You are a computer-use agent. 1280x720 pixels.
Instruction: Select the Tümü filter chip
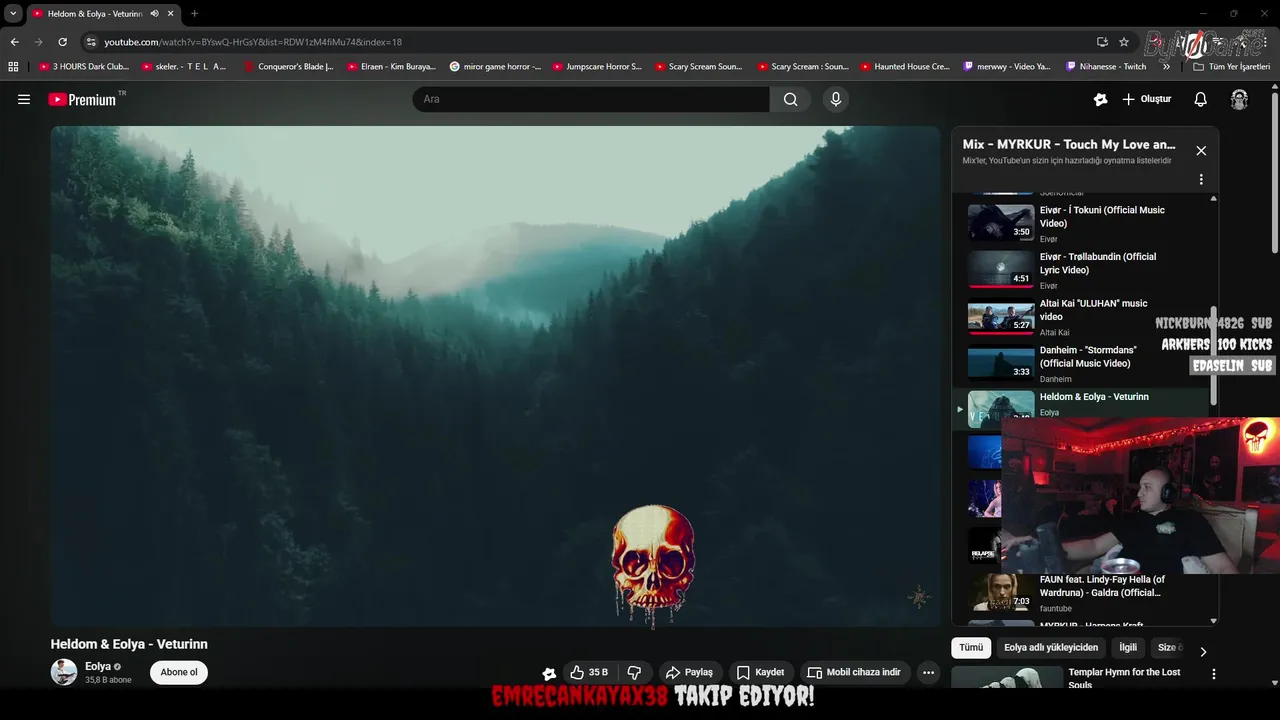(971, 647)
